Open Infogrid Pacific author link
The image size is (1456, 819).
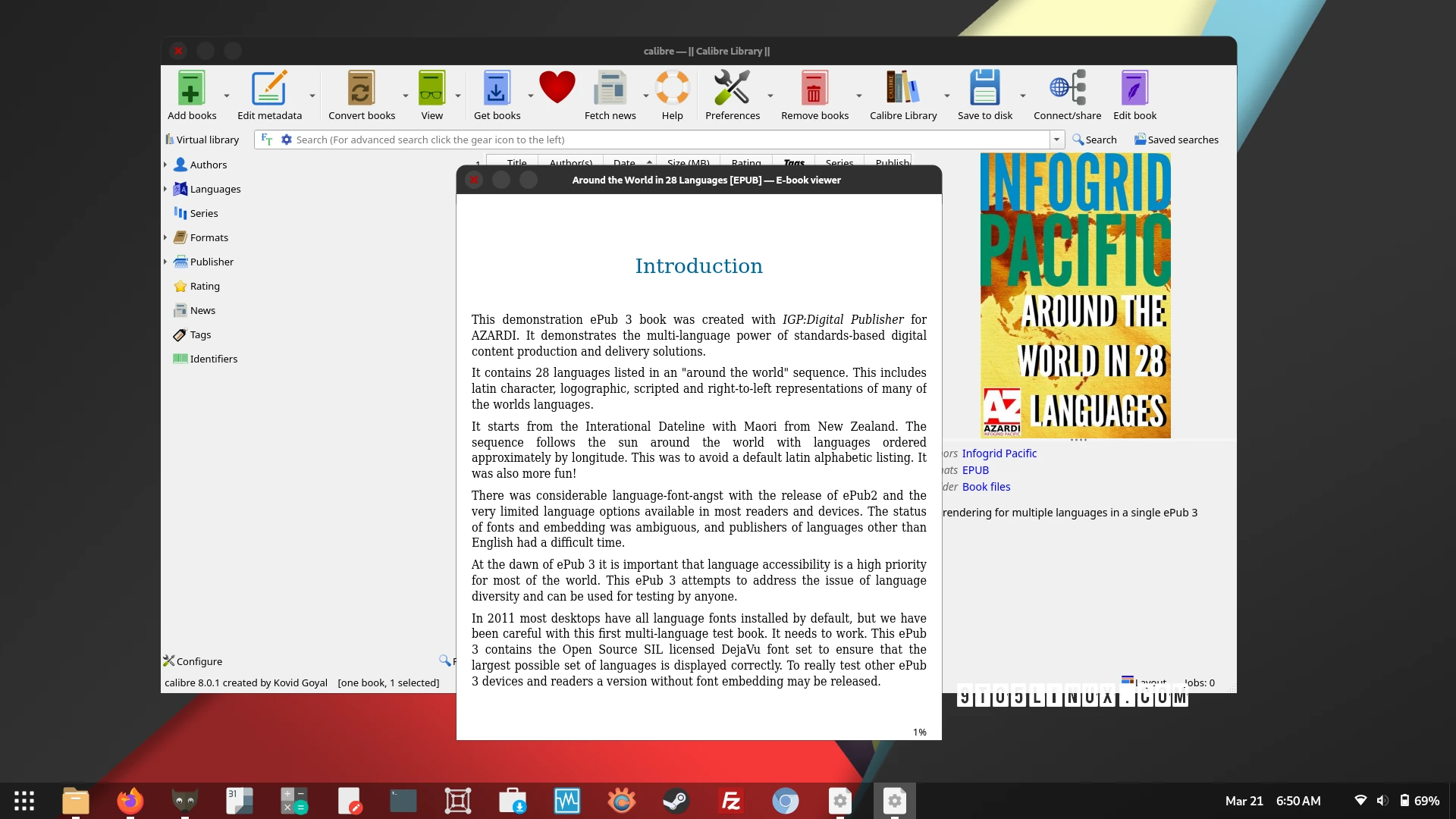click(999, 453)
